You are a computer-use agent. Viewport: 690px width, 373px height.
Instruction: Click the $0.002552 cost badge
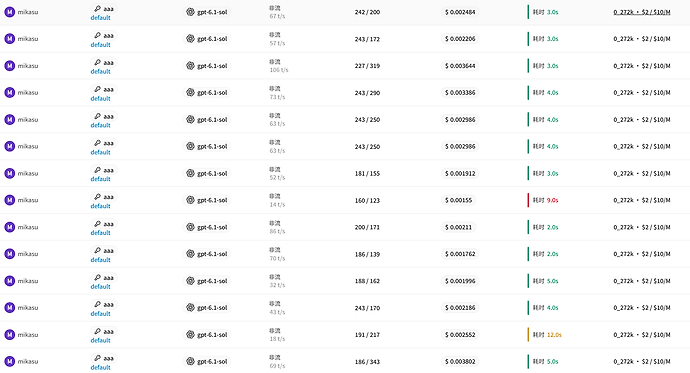pyautogui.click(x=460, y=335)
